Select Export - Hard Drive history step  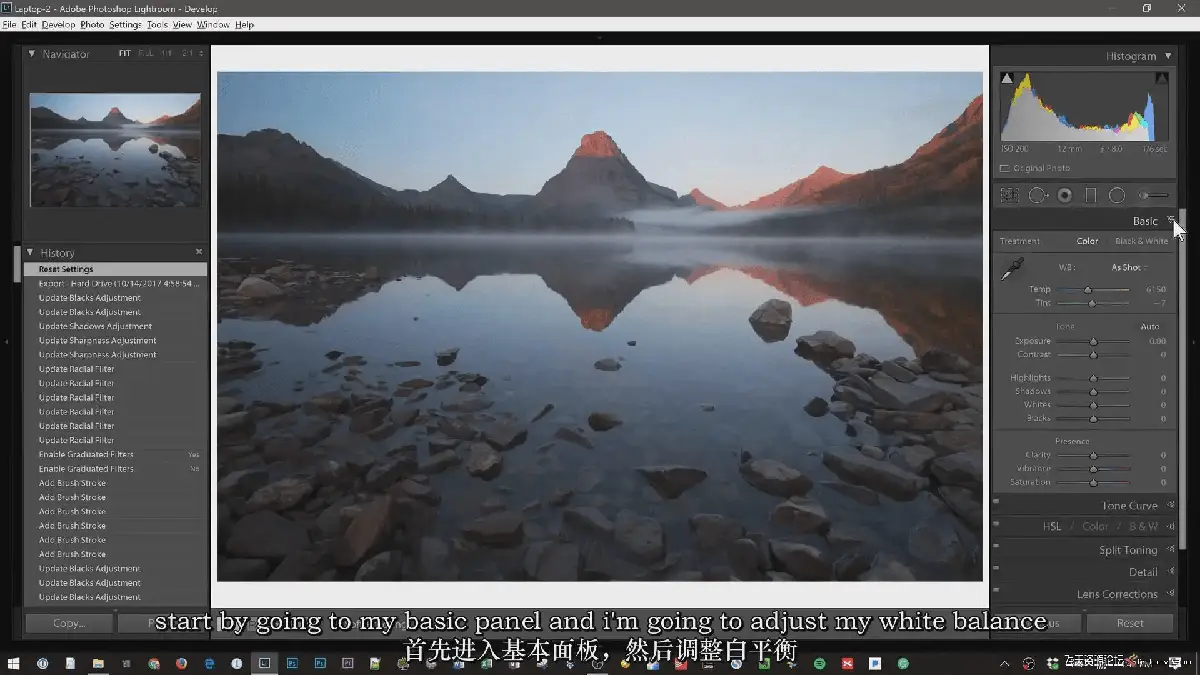tap(115, 284)
